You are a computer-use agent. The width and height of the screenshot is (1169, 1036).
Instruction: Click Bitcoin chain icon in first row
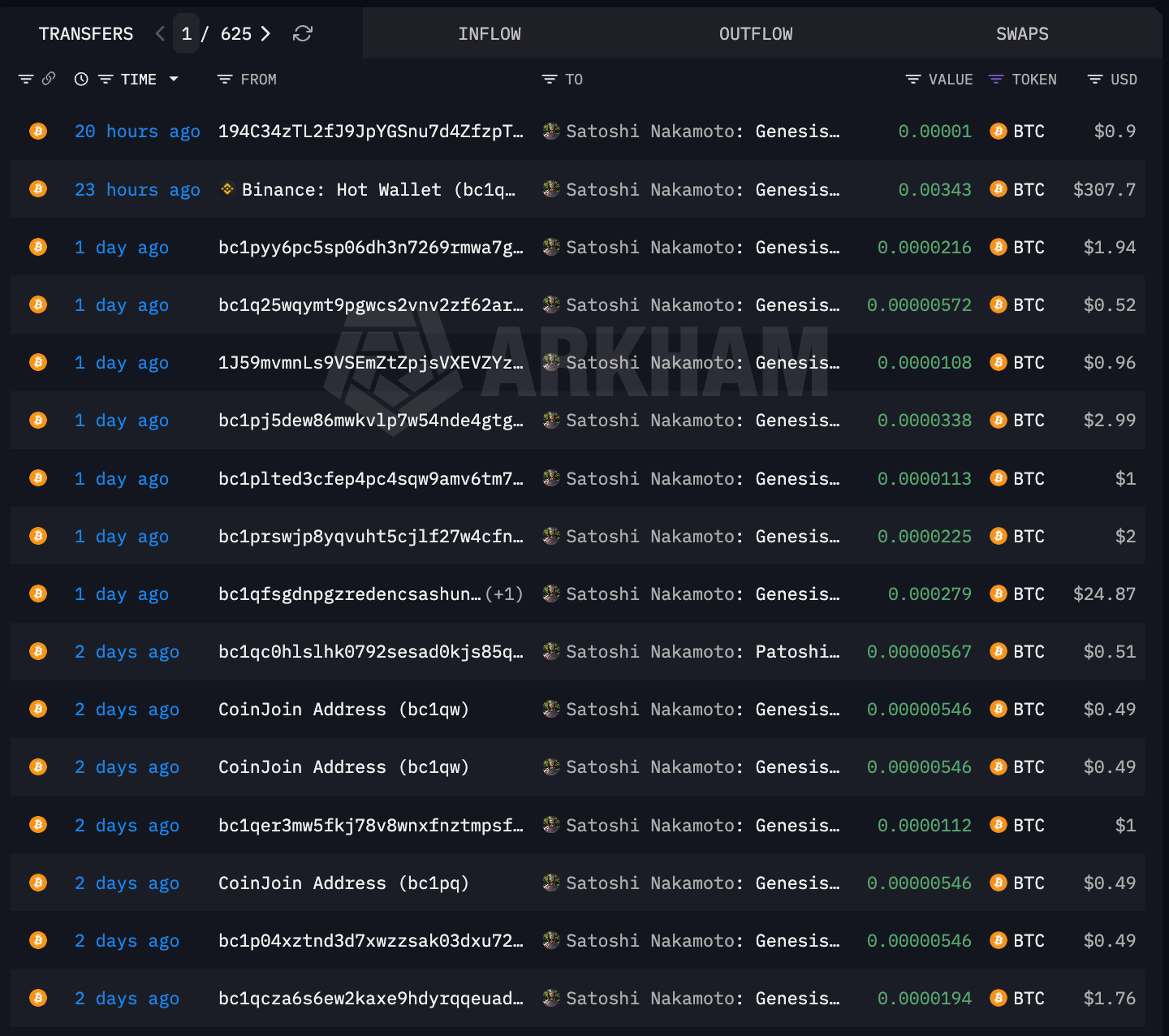(38, 132)
